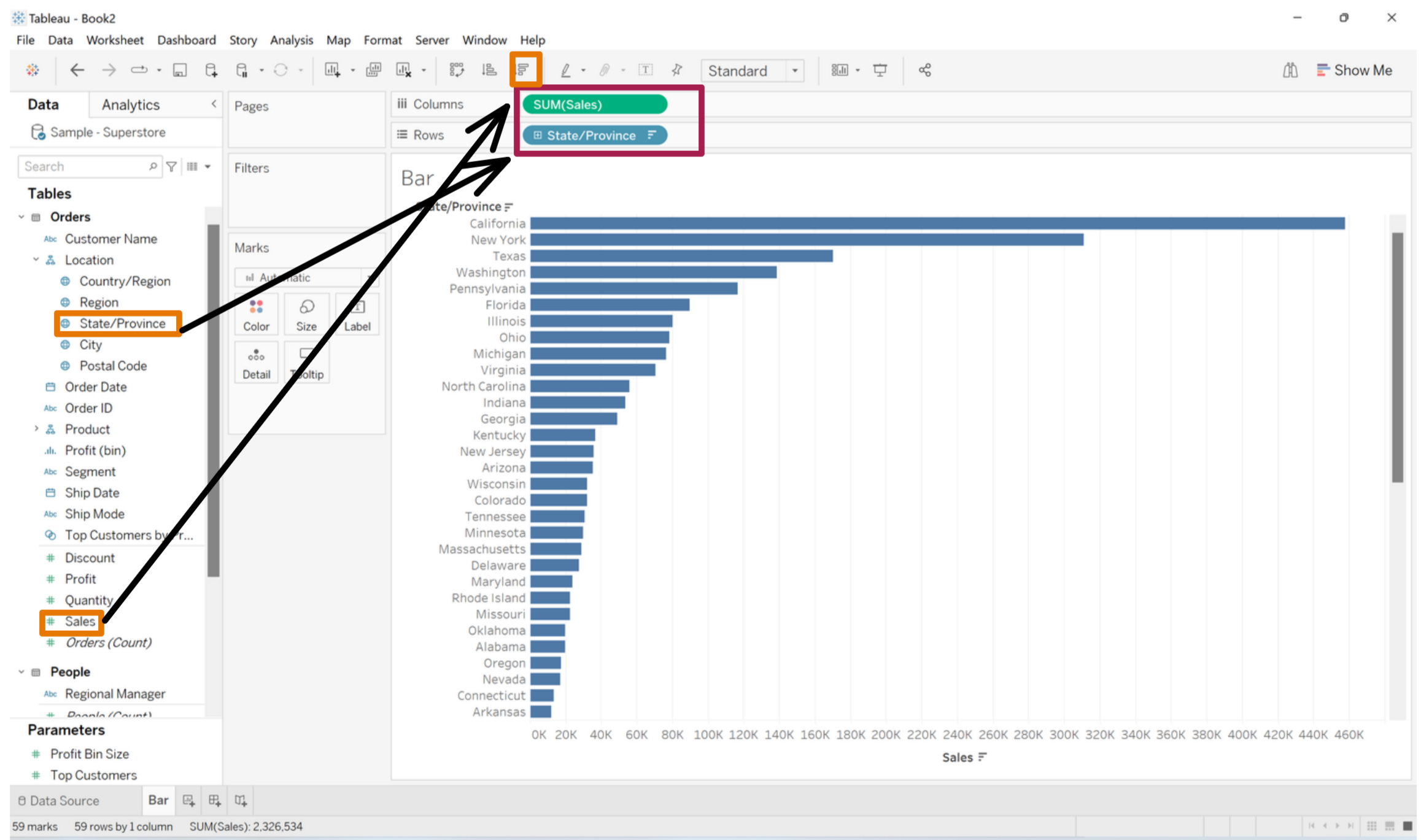1421x840 pixels.
Task: Open the Analysis menu in menu bar
Action: (291, 40)
